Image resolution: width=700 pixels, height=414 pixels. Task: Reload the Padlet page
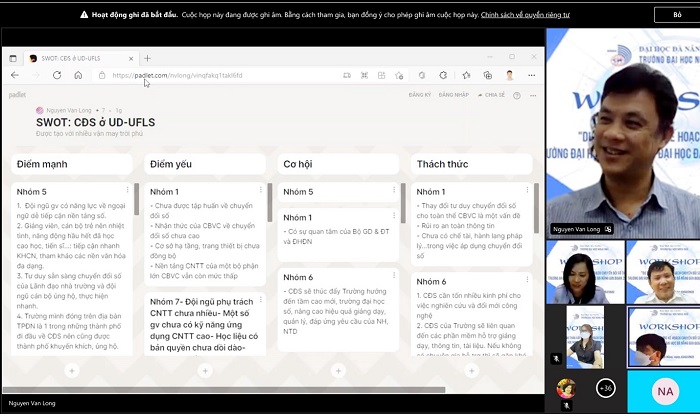point(56,75)
